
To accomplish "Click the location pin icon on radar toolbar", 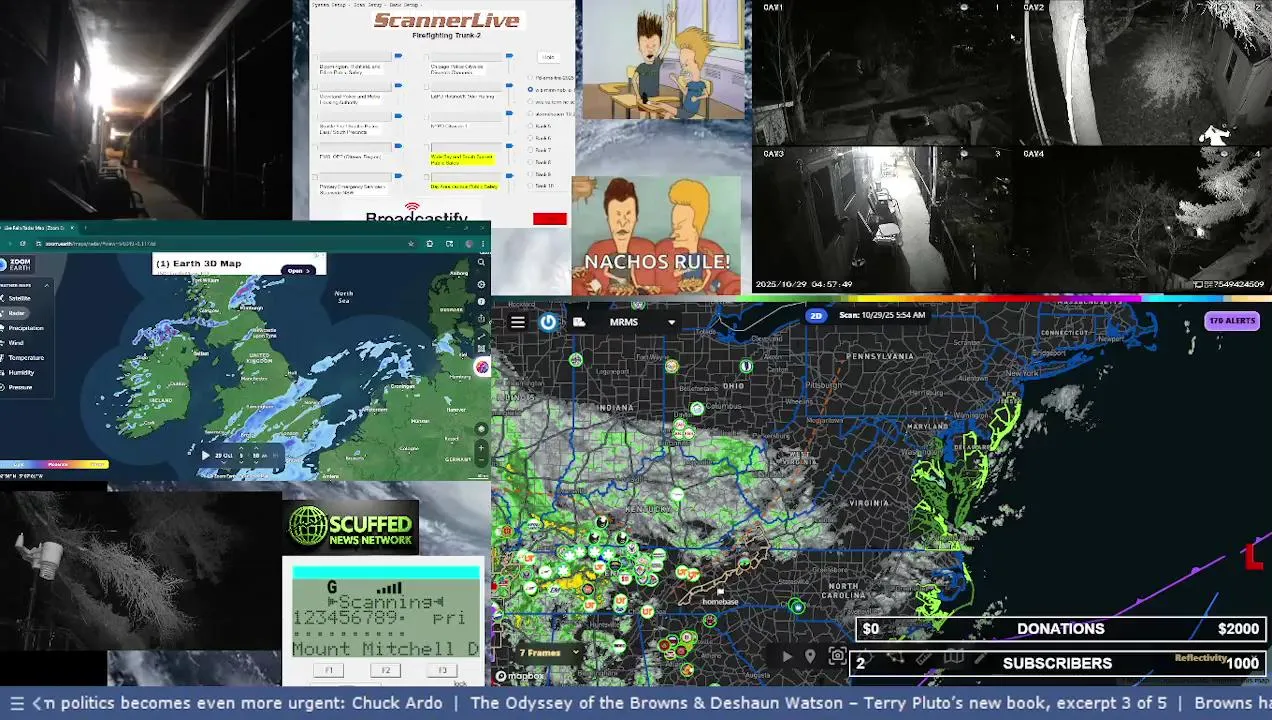I will point(810,656).
